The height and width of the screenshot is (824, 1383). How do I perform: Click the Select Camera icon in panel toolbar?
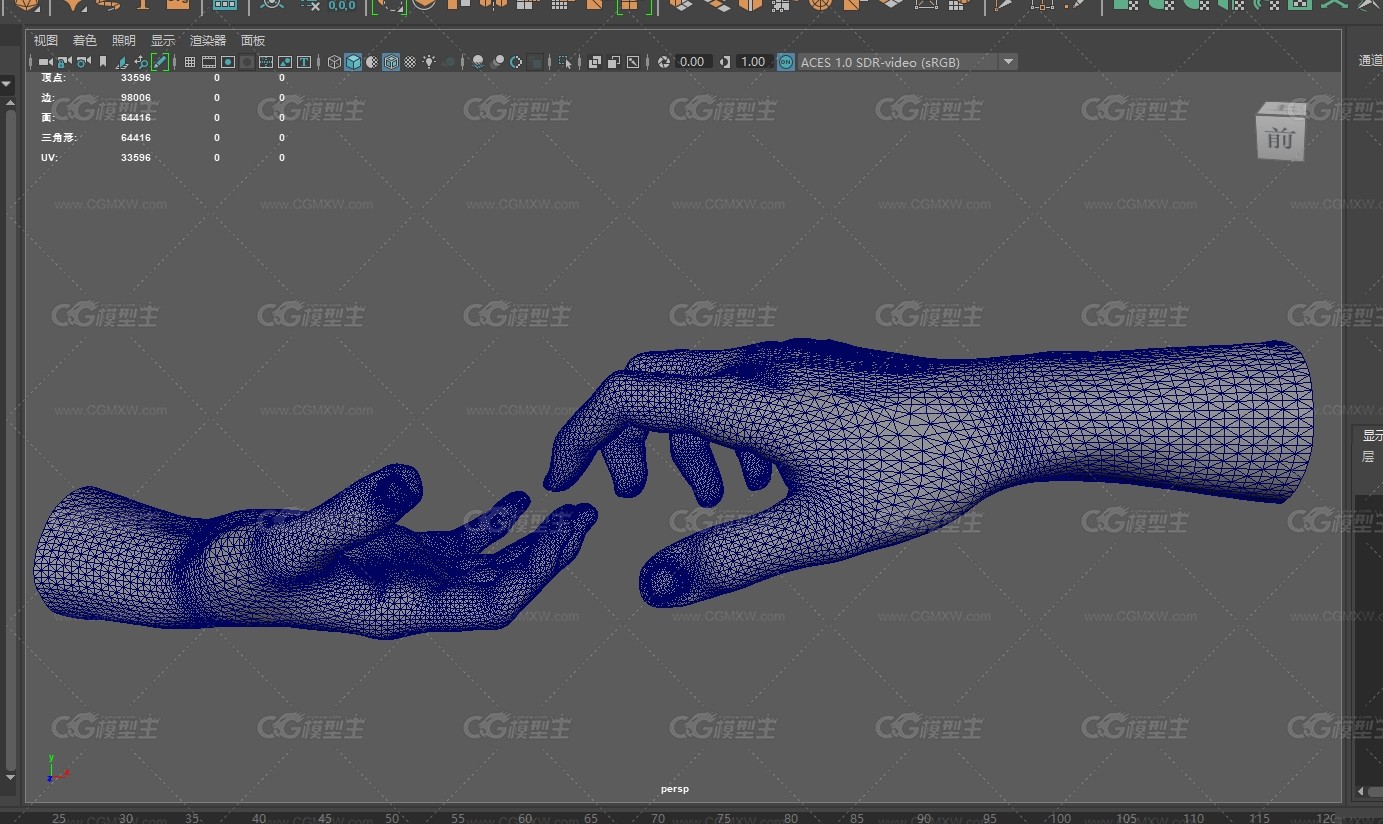pyautogui.click(x=44, y=62)
